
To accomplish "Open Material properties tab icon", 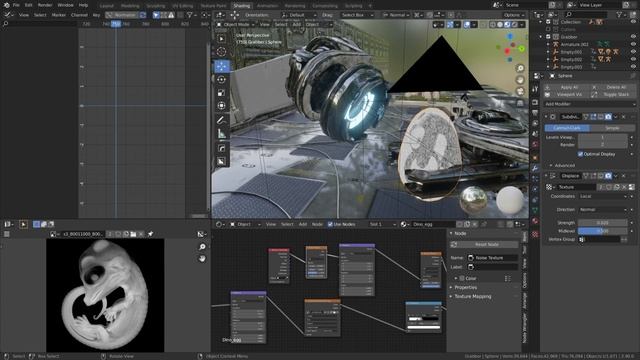I will coord(535,221).
